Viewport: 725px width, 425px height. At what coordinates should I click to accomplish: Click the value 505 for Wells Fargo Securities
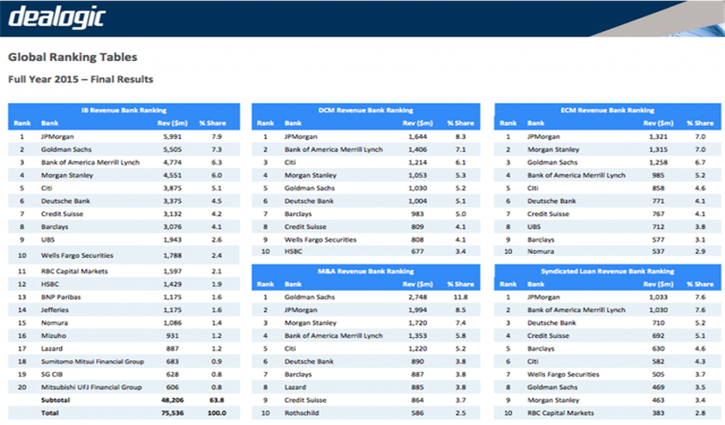tap(658, 375)
